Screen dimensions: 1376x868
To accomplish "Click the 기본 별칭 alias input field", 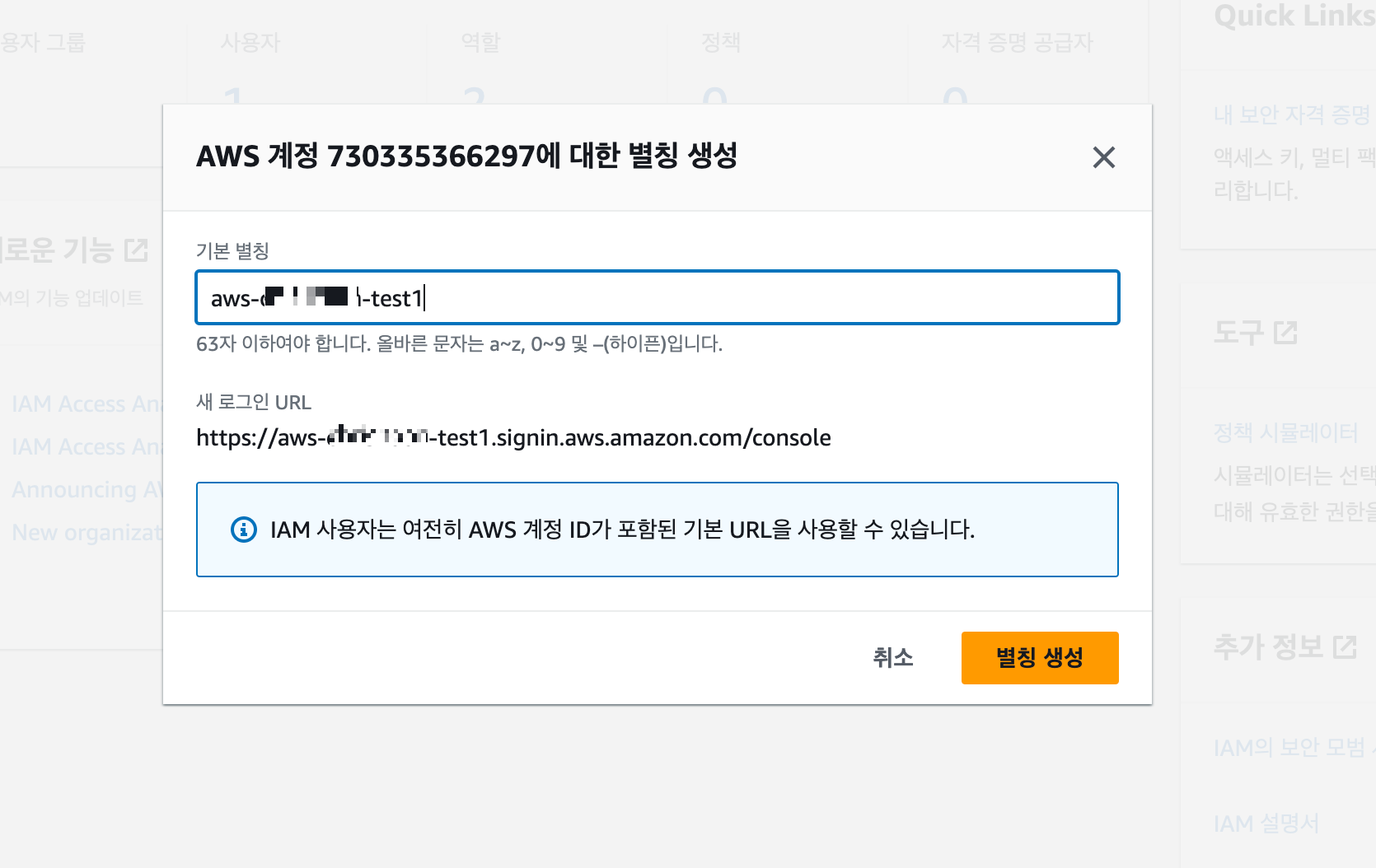I will click(657, 297).
